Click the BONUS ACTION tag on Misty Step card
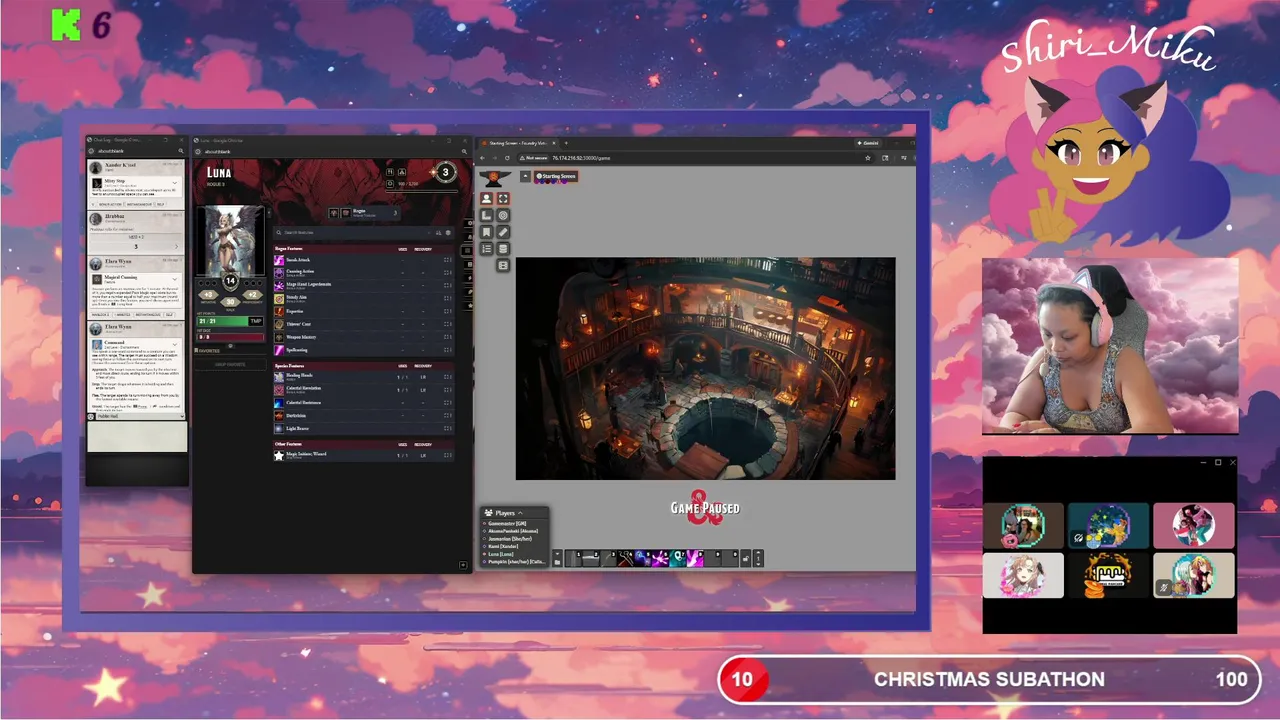 coord(112,204)
